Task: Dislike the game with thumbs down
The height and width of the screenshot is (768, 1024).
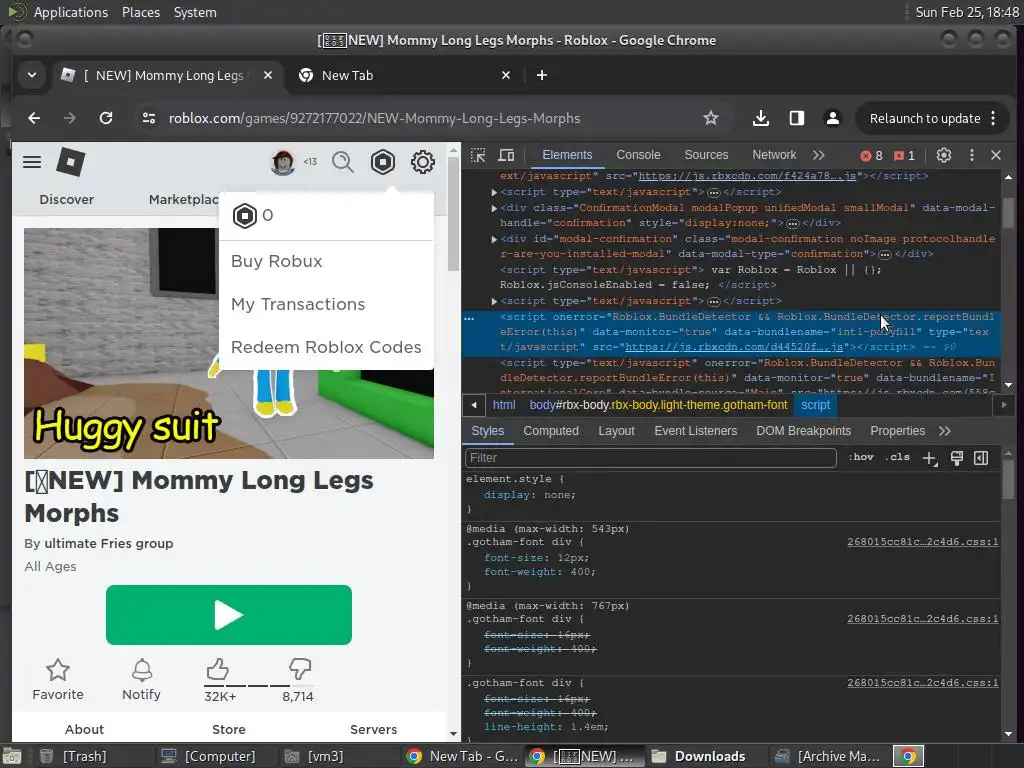Action: tap(300, 669)
